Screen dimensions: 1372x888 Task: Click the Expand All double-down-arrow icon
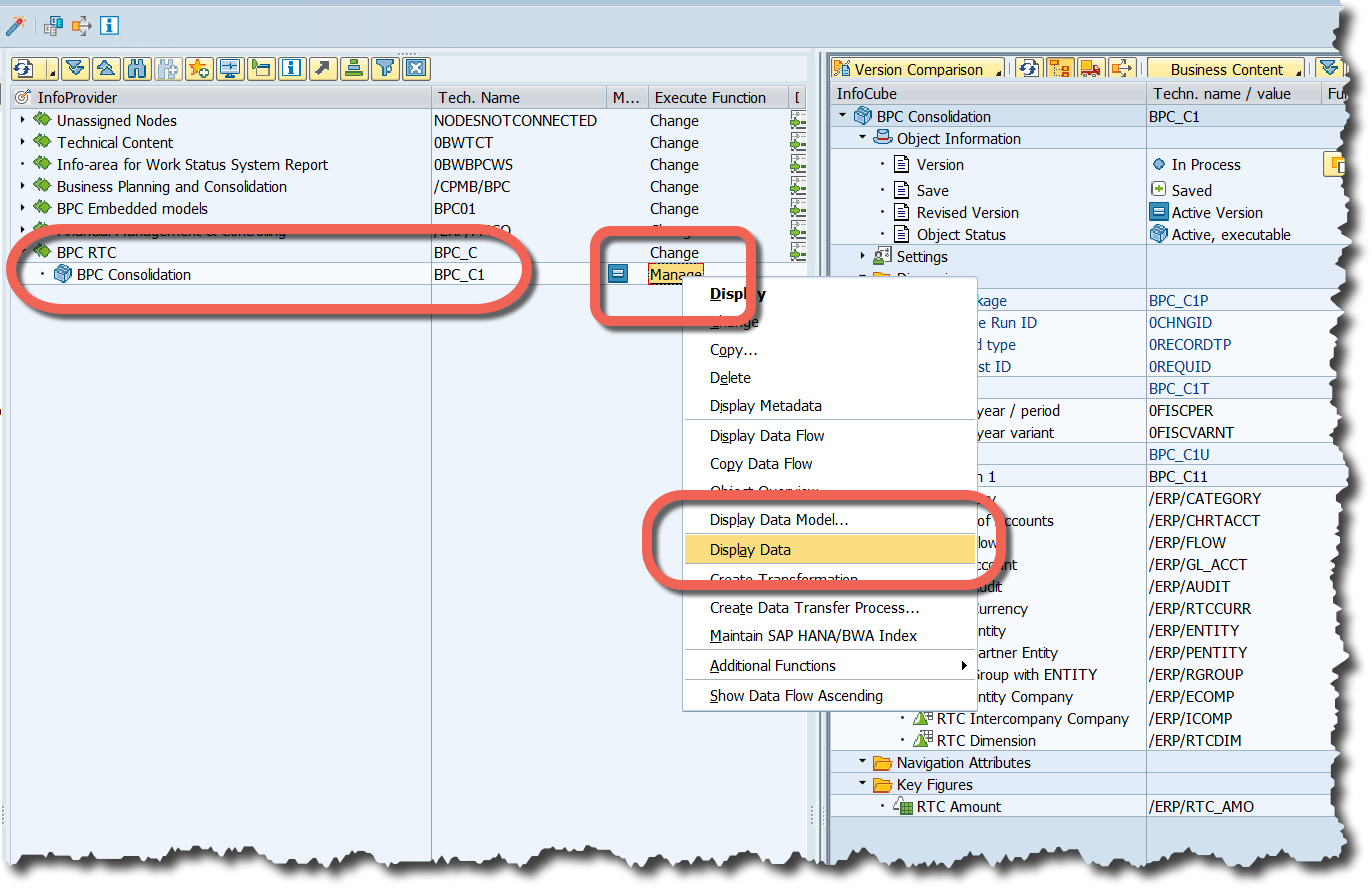pos(75,68)
